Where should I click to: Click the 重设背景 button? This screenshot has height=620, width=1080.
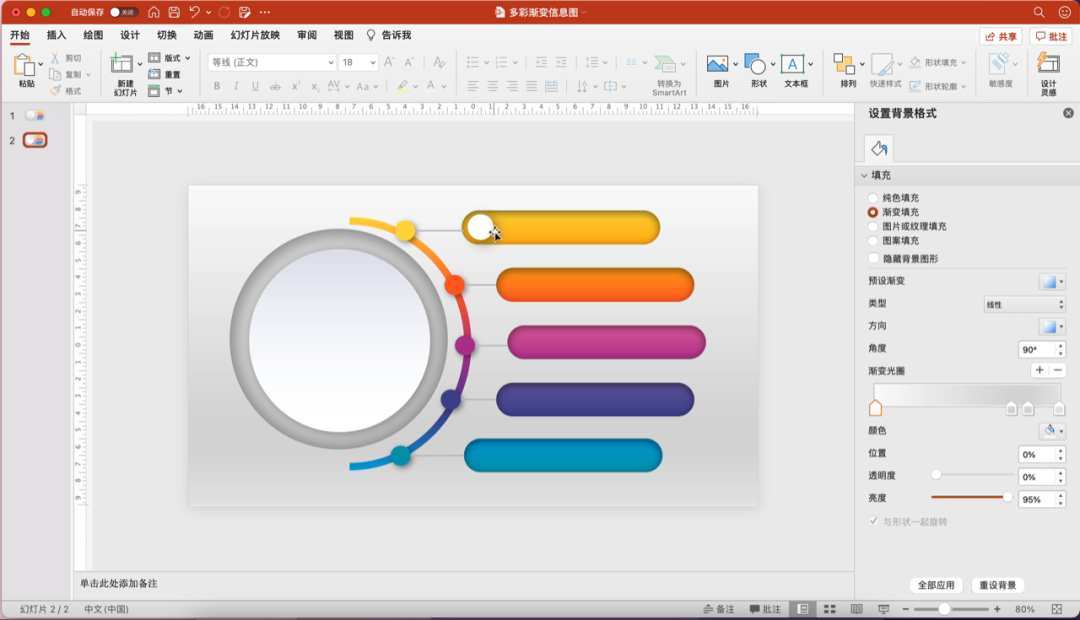click(x=998, y=585)
